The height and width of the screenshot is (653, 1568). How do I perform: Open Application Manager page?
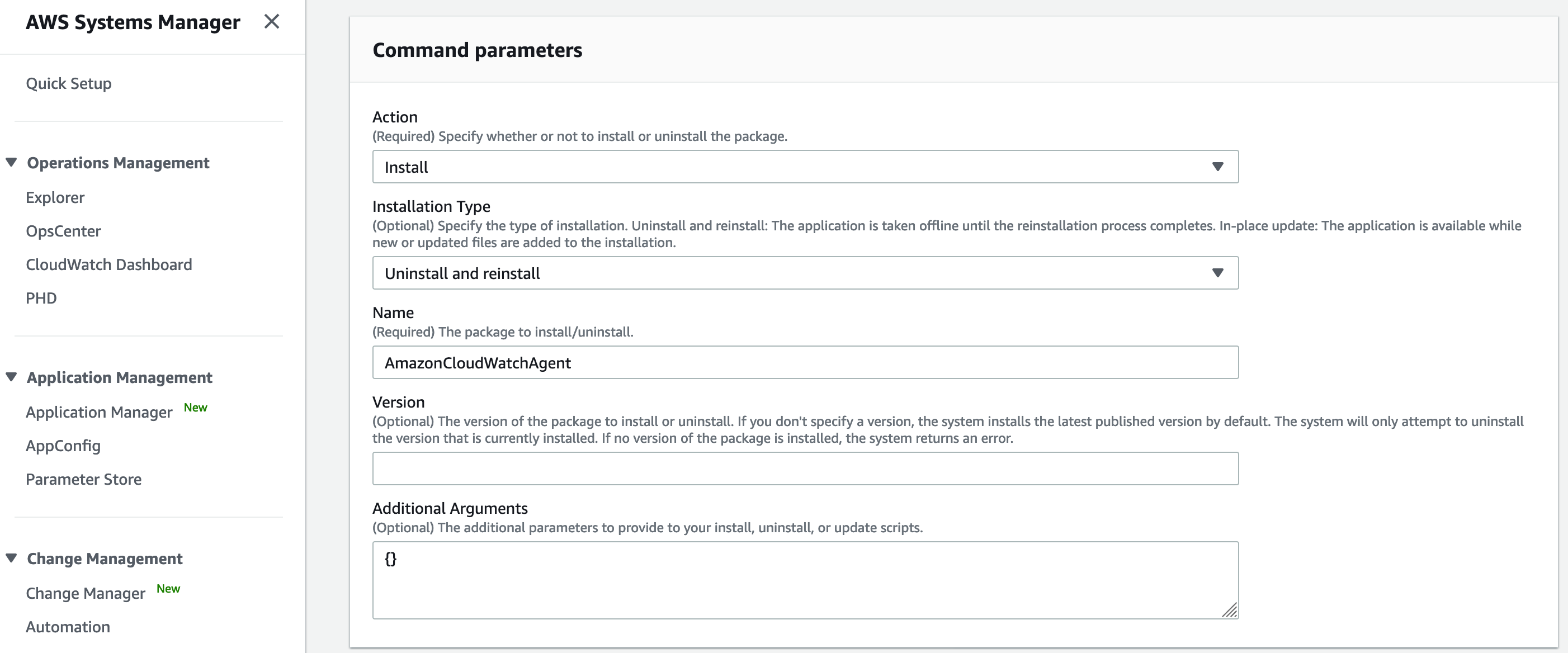click(x=99, y=413)
